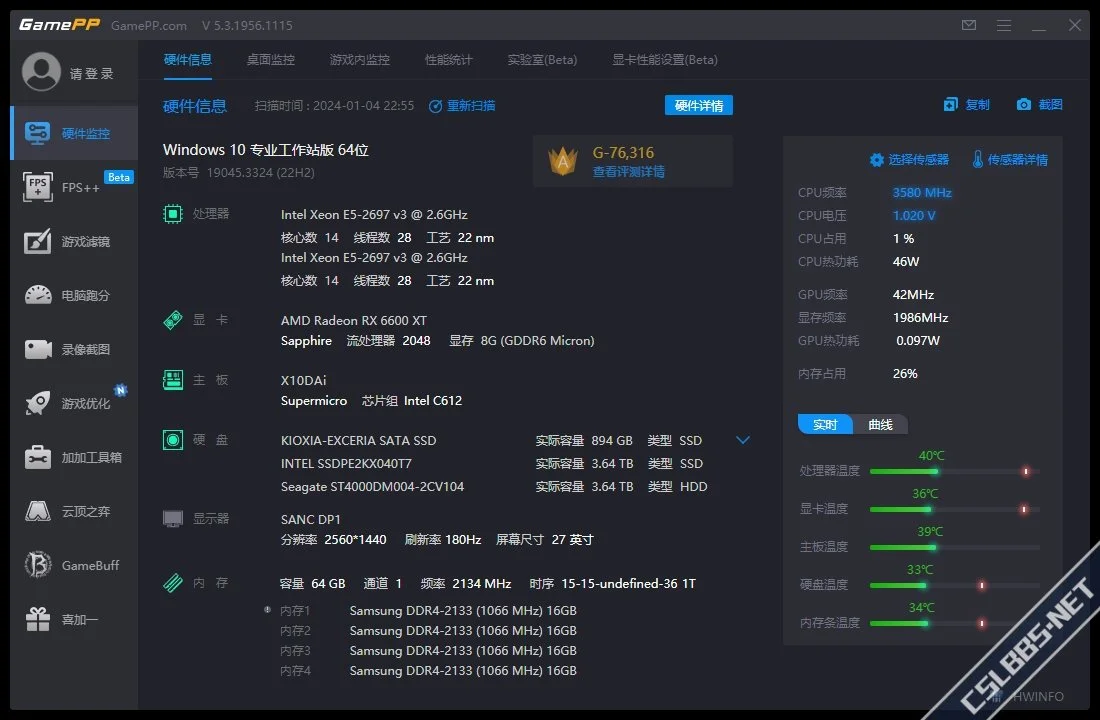Click the motherboard icon
Screen dimensions: 1100x720
[173, 380]
